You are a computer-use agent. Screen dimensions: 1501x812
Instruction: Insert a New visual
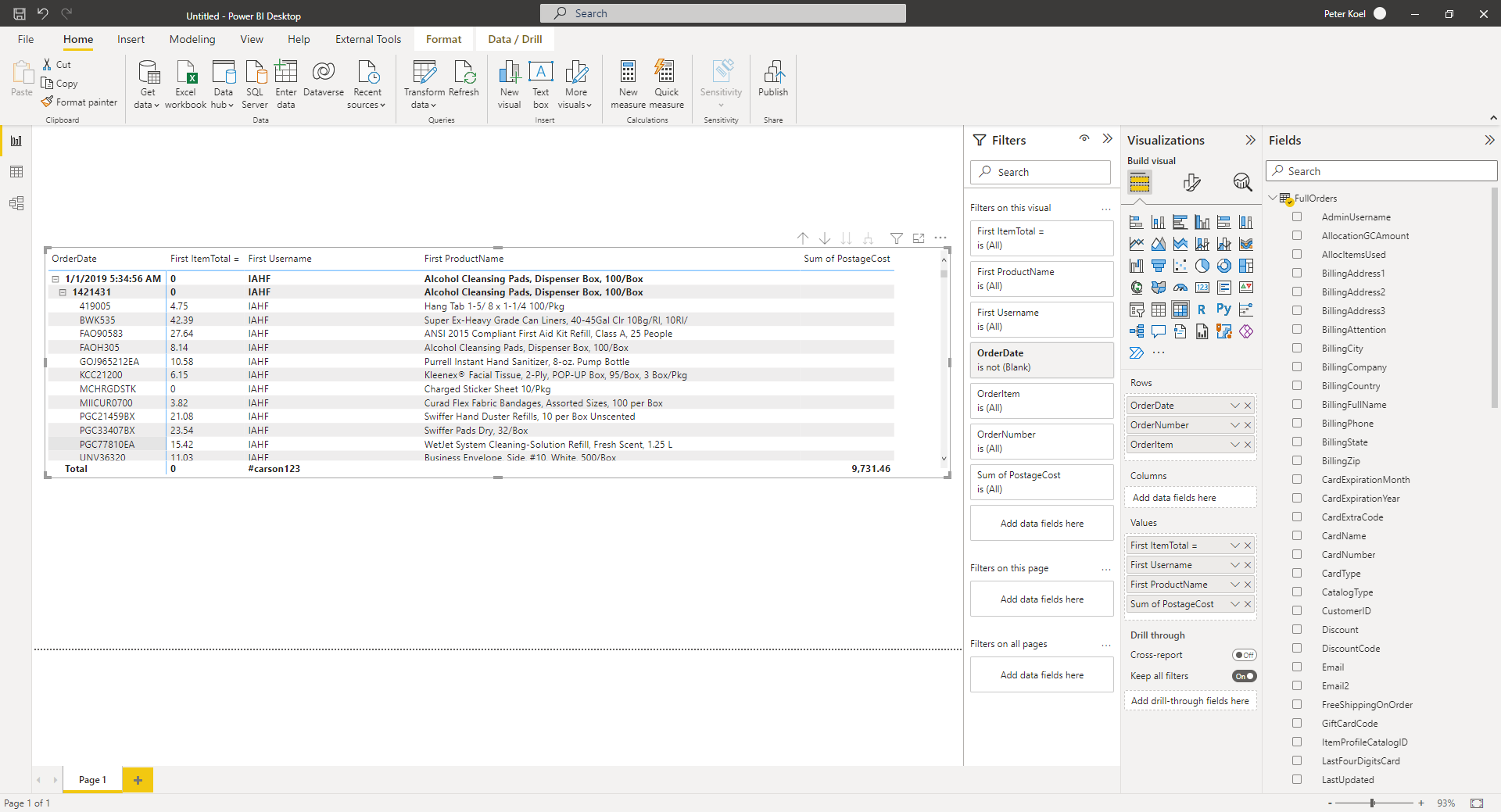(509, 84)
